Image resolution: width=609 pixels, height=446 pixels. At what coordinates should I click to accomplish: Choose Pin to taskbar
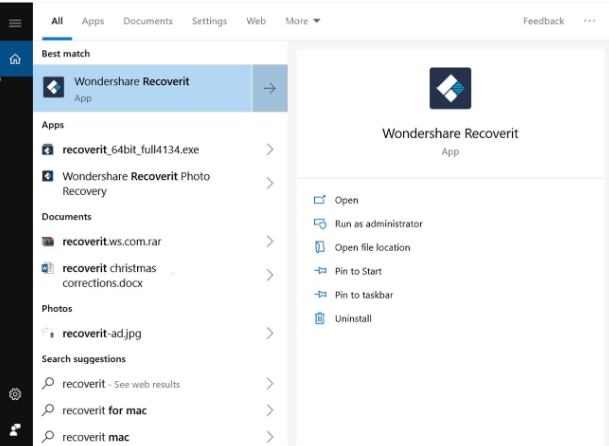coord(364,295)
